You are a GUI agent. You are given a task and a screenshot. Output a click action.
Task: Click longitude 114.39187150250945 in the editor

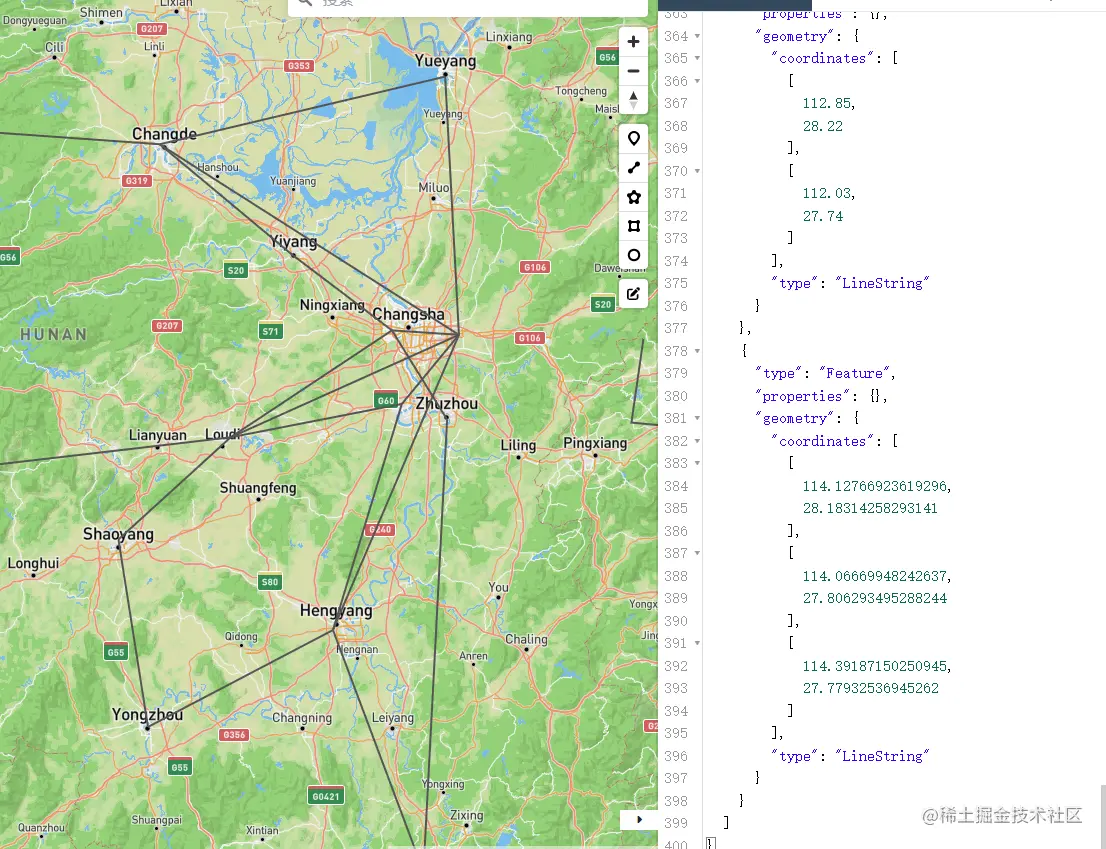click(x=875, y=666)
